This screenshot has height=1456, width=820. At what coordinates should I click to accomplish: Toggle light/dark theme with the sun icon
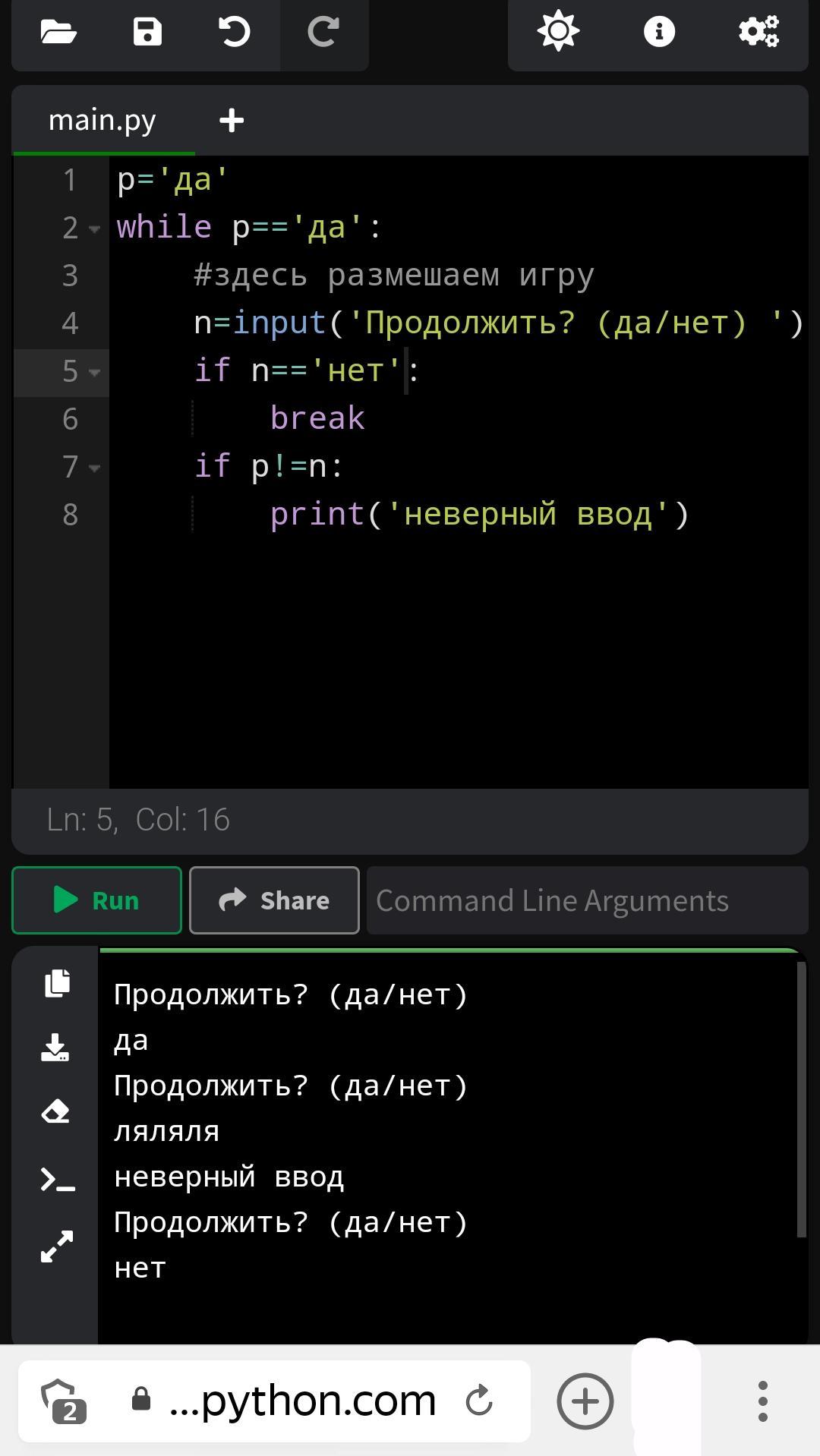(558, 32)
